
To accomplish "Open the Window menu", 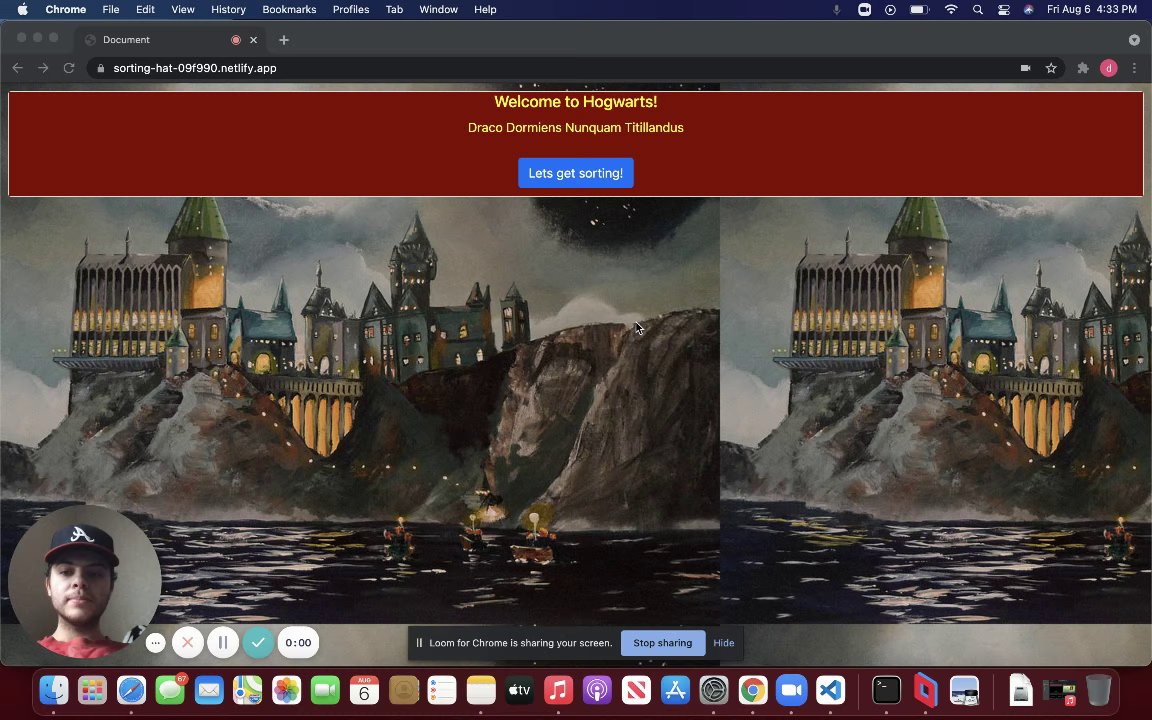I will coord(439,10).
